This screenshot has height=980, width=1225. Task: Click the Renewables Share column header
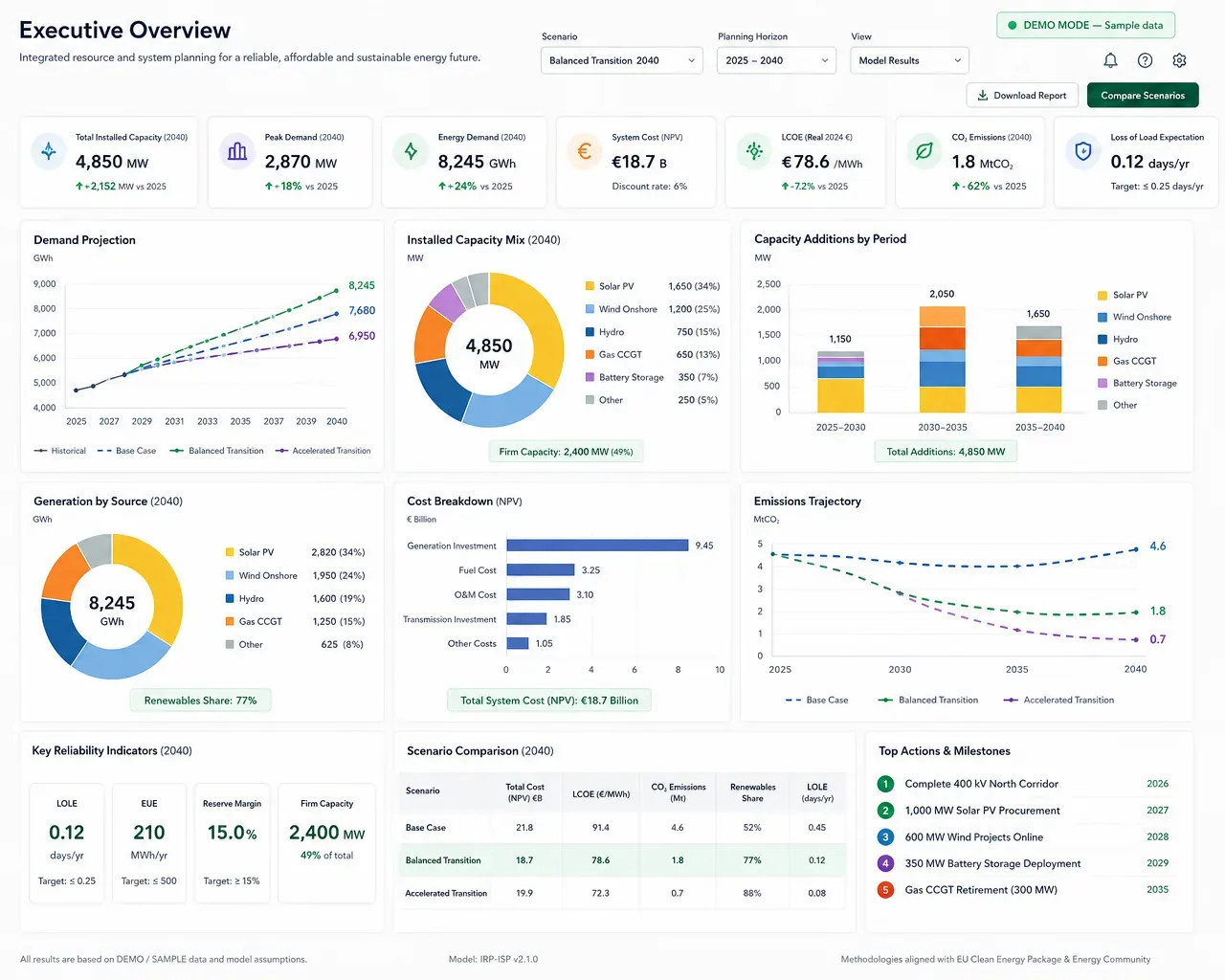pos(753,792)
